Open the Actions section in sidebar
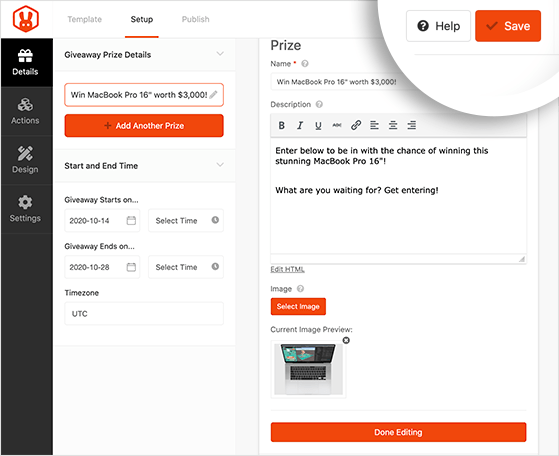 click(26, 111)
